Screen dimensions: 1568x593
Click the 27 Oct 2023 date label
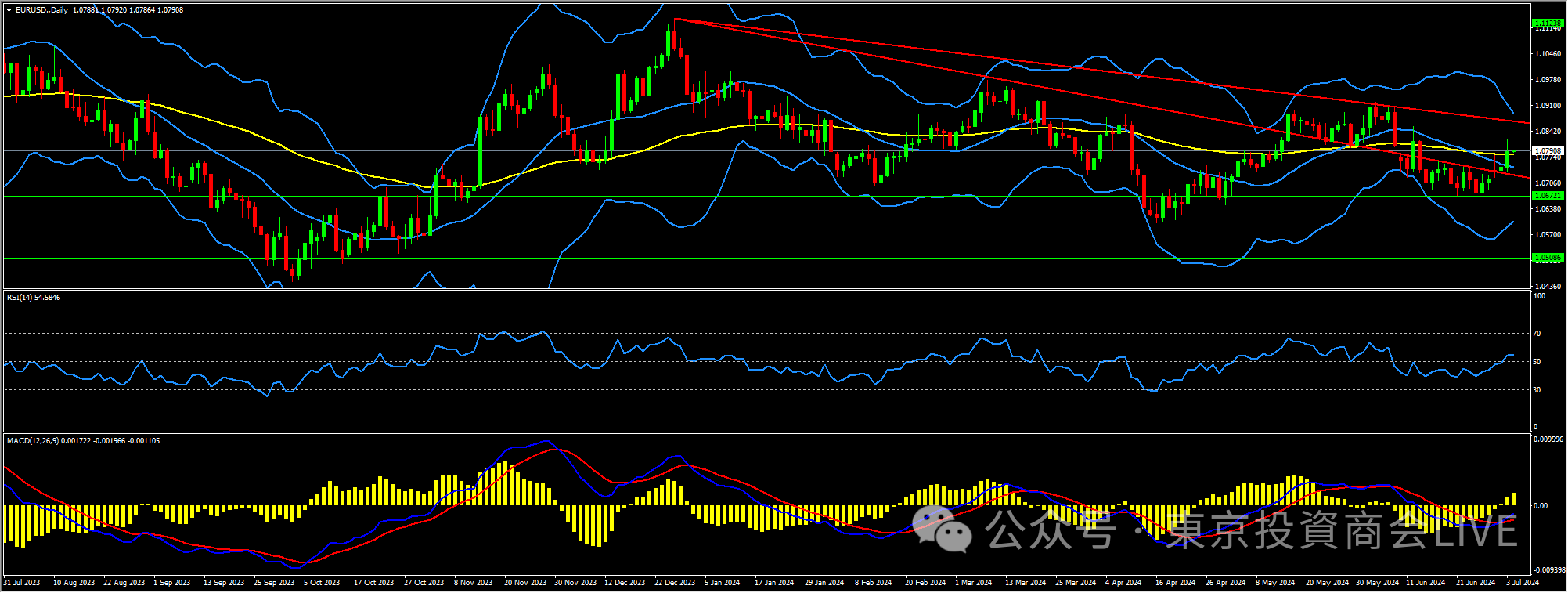(x=424, y=583)
